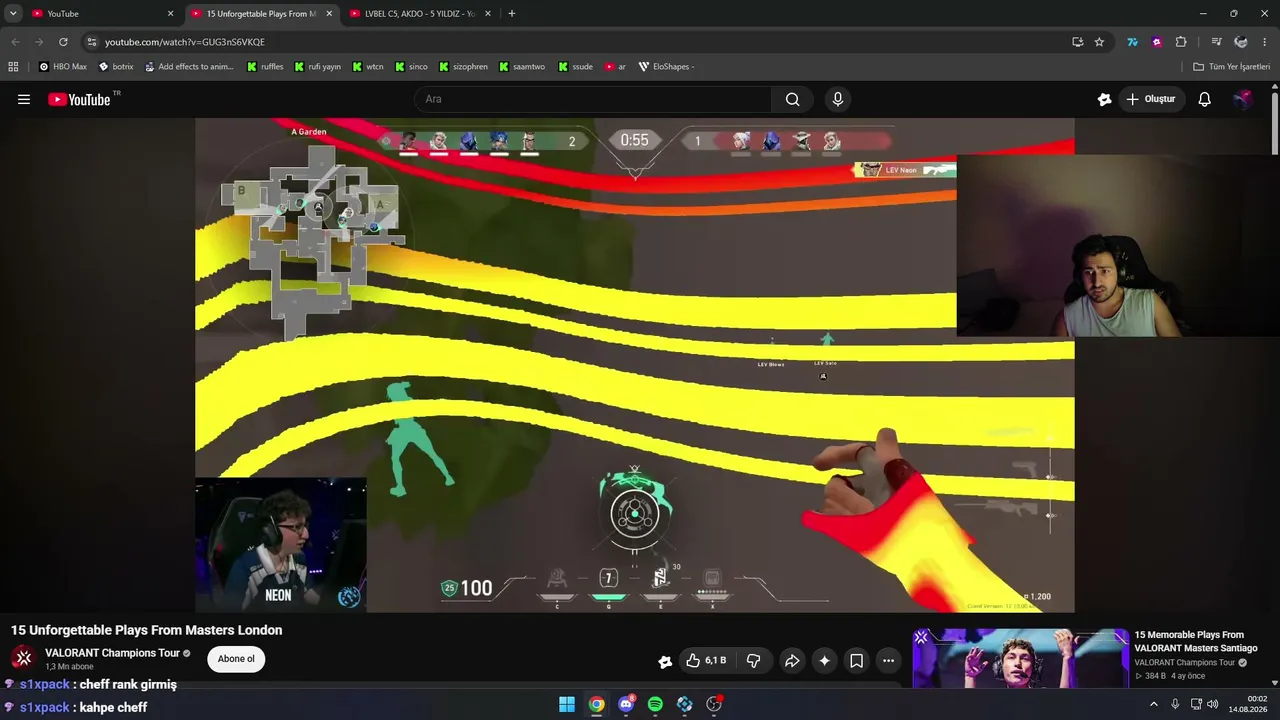Screen dimensions: 1280x720
Task: Open the ruffles bookmark
Action: (265, 67)
